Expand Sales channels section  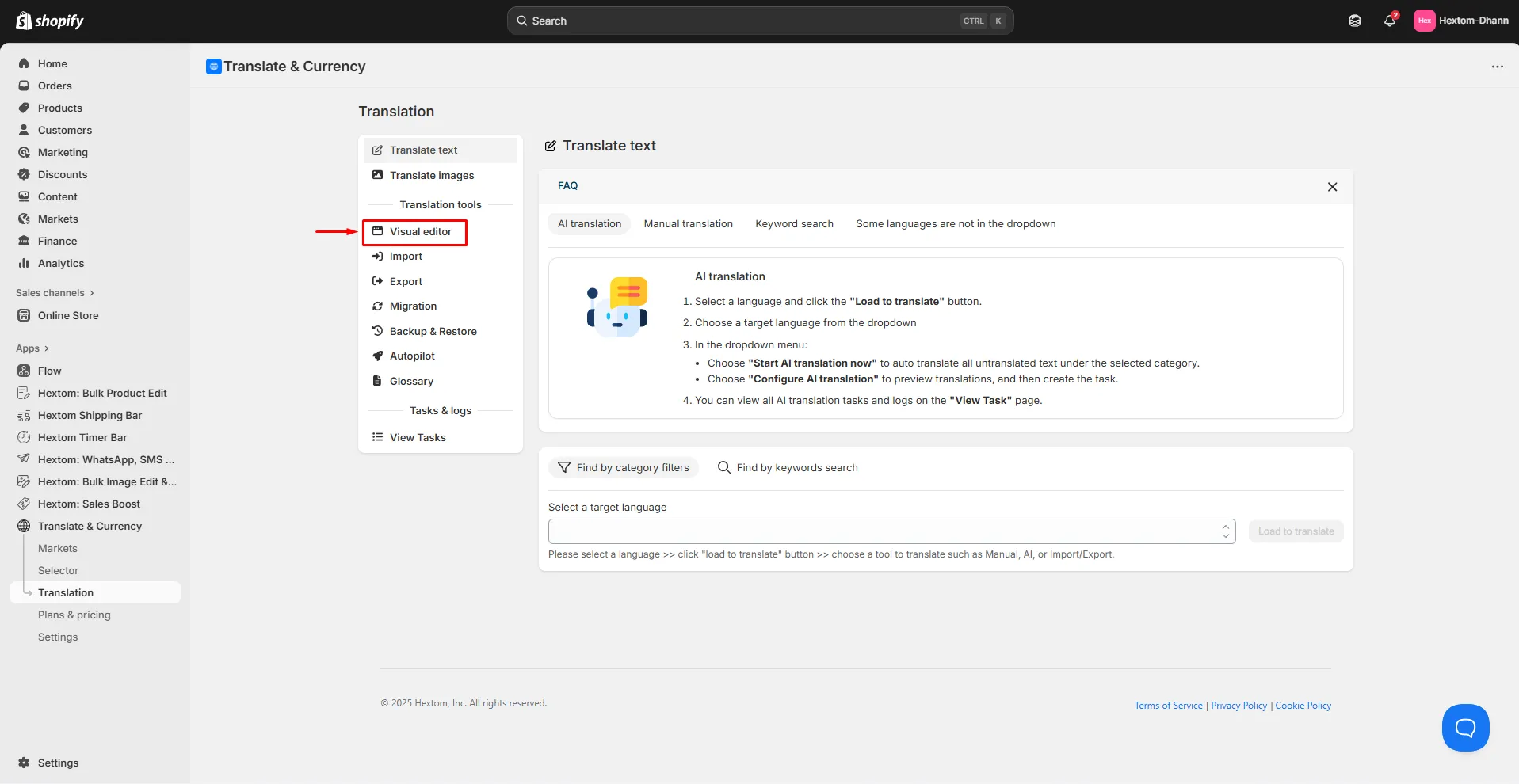(55, 293)
